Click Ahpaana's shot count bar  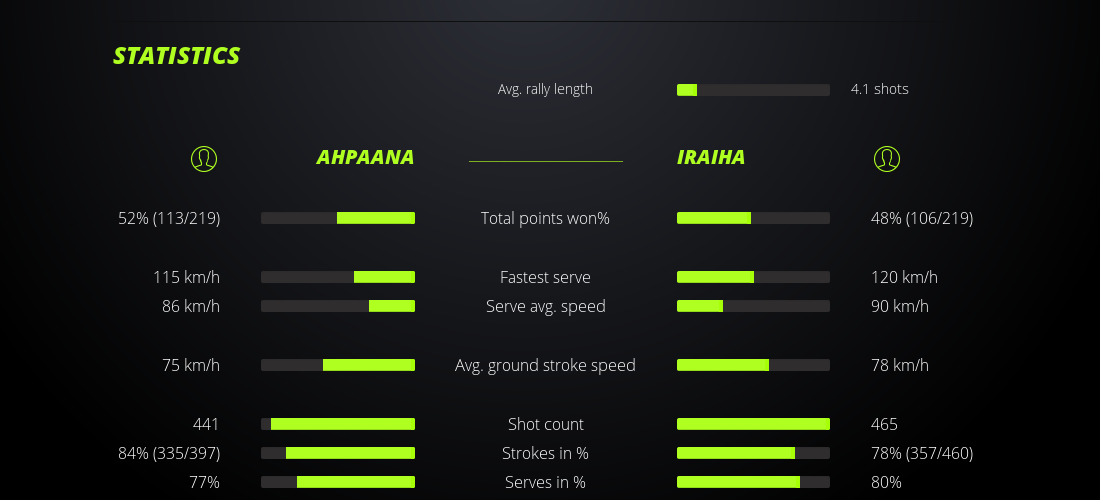point(338,424)
